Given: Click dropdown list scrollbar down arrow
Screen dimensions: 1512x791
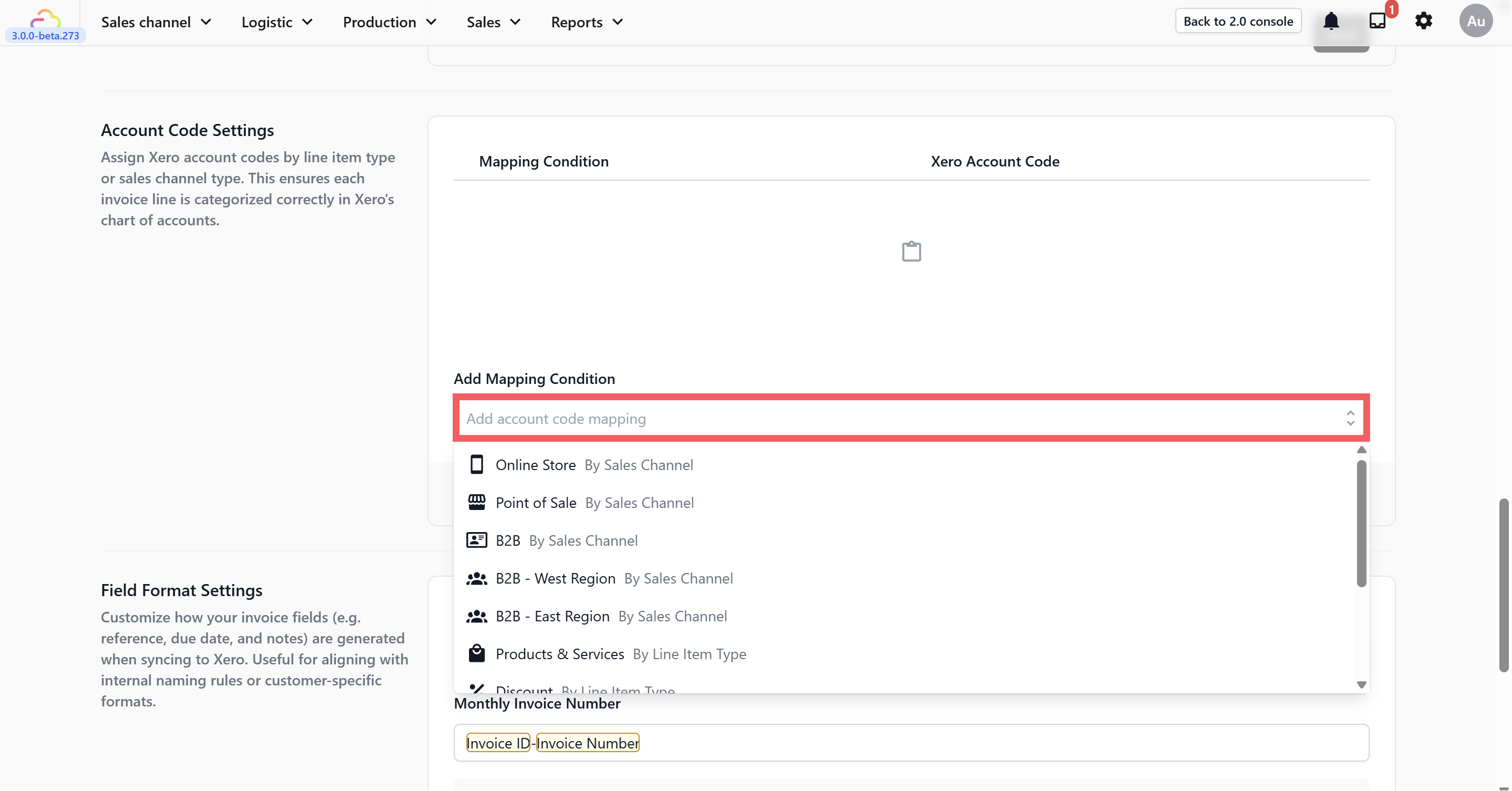Looking at the screenshot, I should pyautogui.click(x=1361, y=684).
